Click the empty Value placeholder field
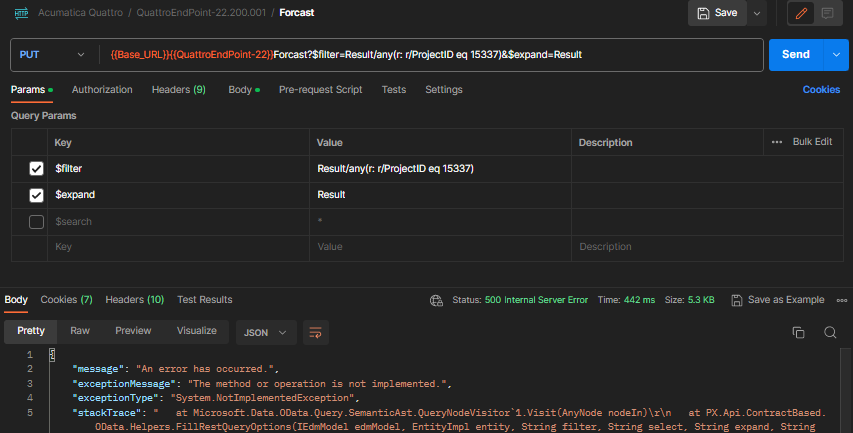The image size is (853, 433). (440, 247)
